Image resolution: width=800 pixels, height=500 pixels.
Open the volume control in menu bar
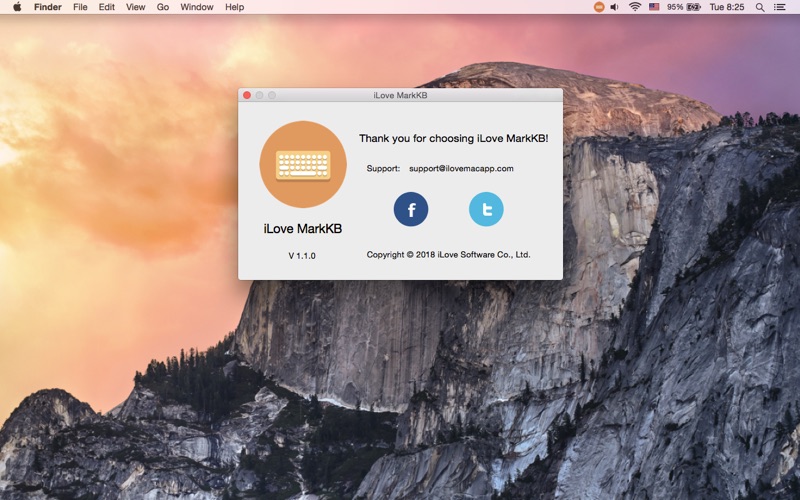point(615,7)
